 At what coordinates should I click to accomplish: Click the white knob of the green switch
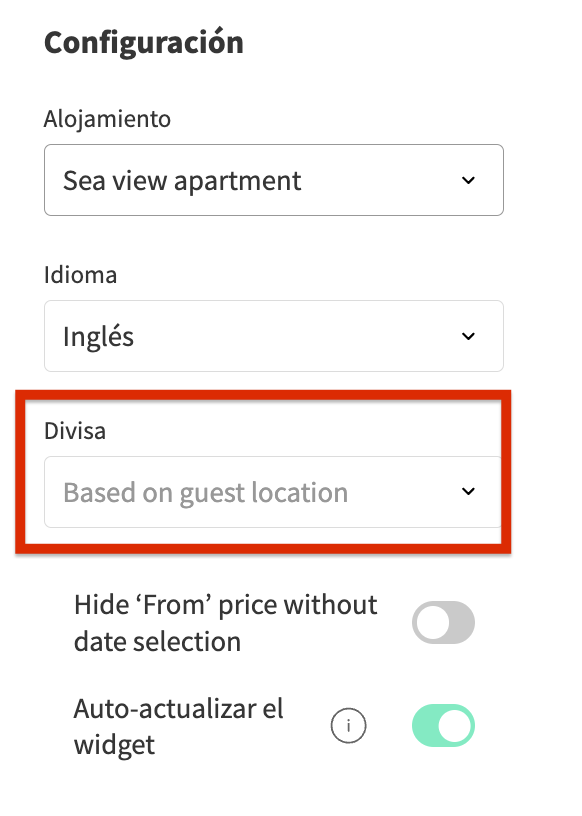[455, 725]
